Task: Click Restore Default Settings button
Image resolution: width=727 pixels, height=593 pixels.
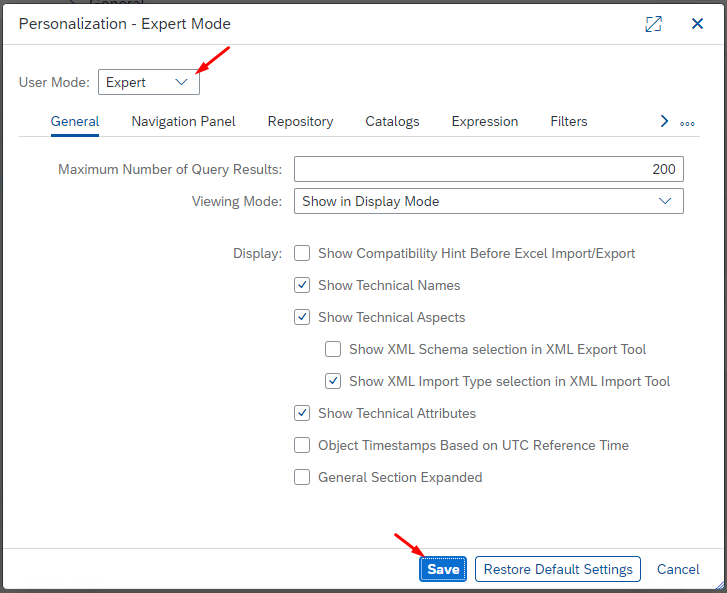Action: [x=558, y=569]
